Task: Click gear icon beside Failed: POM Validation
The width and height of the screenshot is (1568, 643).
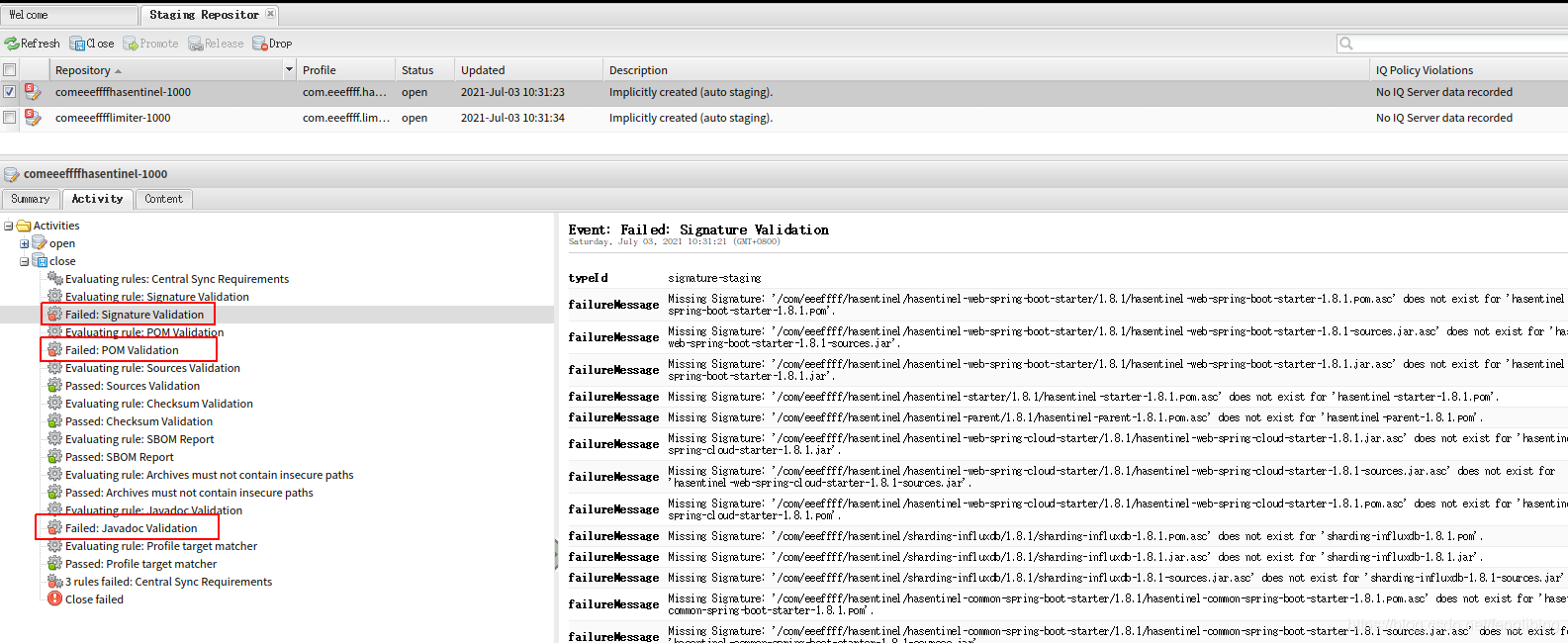Action: tap(55, 350)
